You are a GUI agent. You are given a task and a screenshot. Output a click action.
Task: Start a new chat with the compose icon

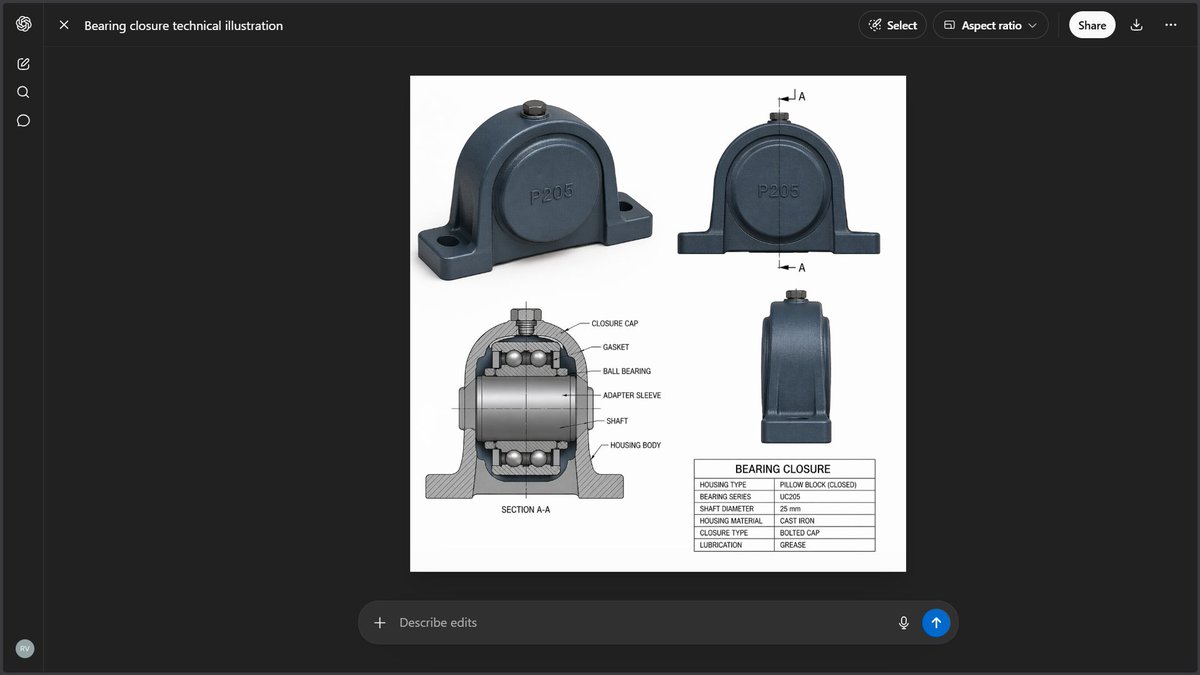click(23, 64)
